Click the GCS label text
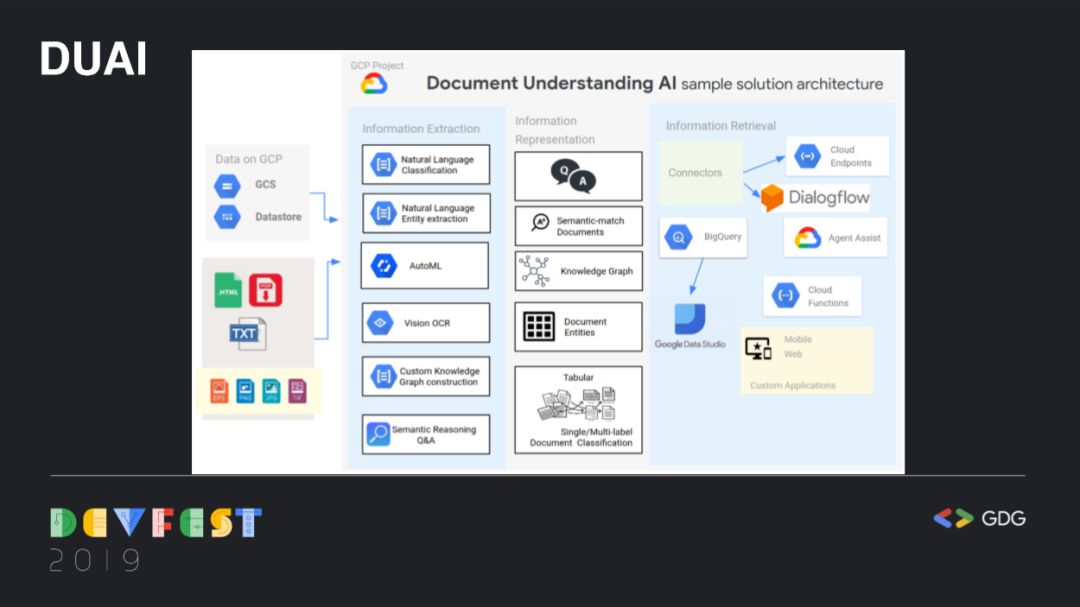This screenshot has height=607, width=1080. (265, 185)
